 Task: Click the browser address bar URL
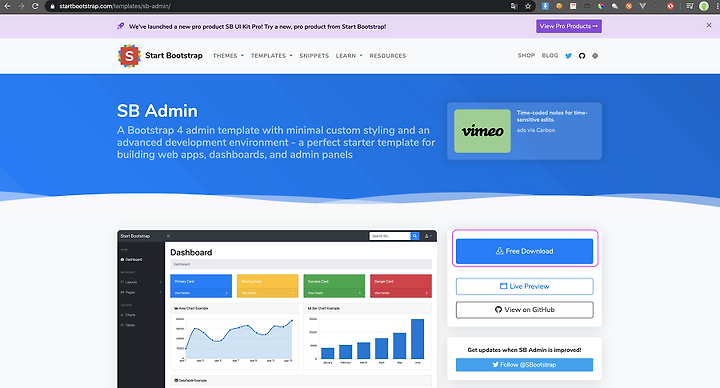coord(115,6)
